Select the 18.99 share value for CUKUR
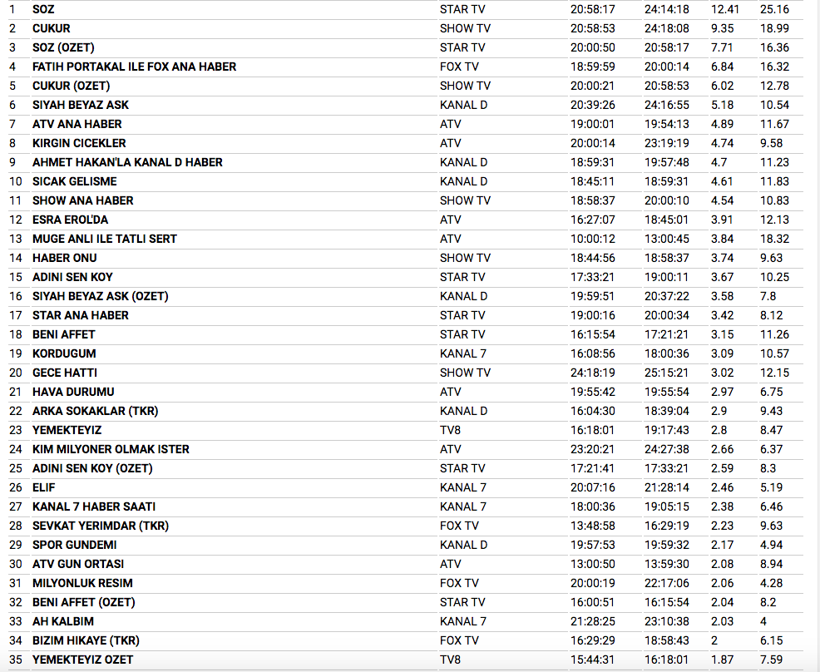 (x=774, y=29)
